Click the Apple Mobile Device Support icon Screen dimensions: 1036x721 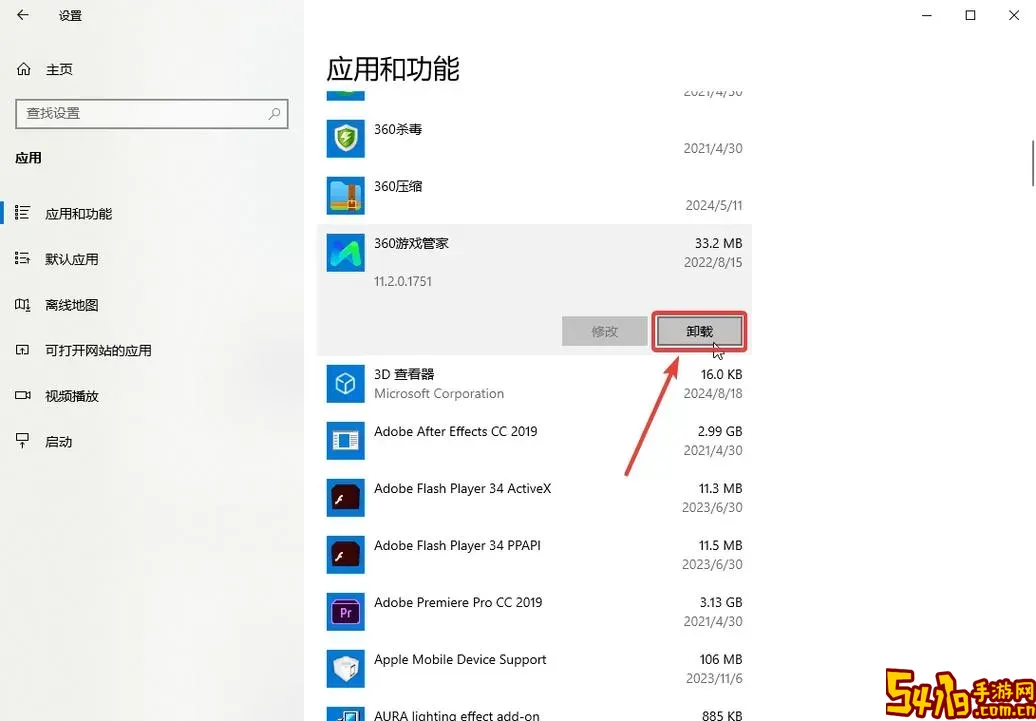pos(346,669)
